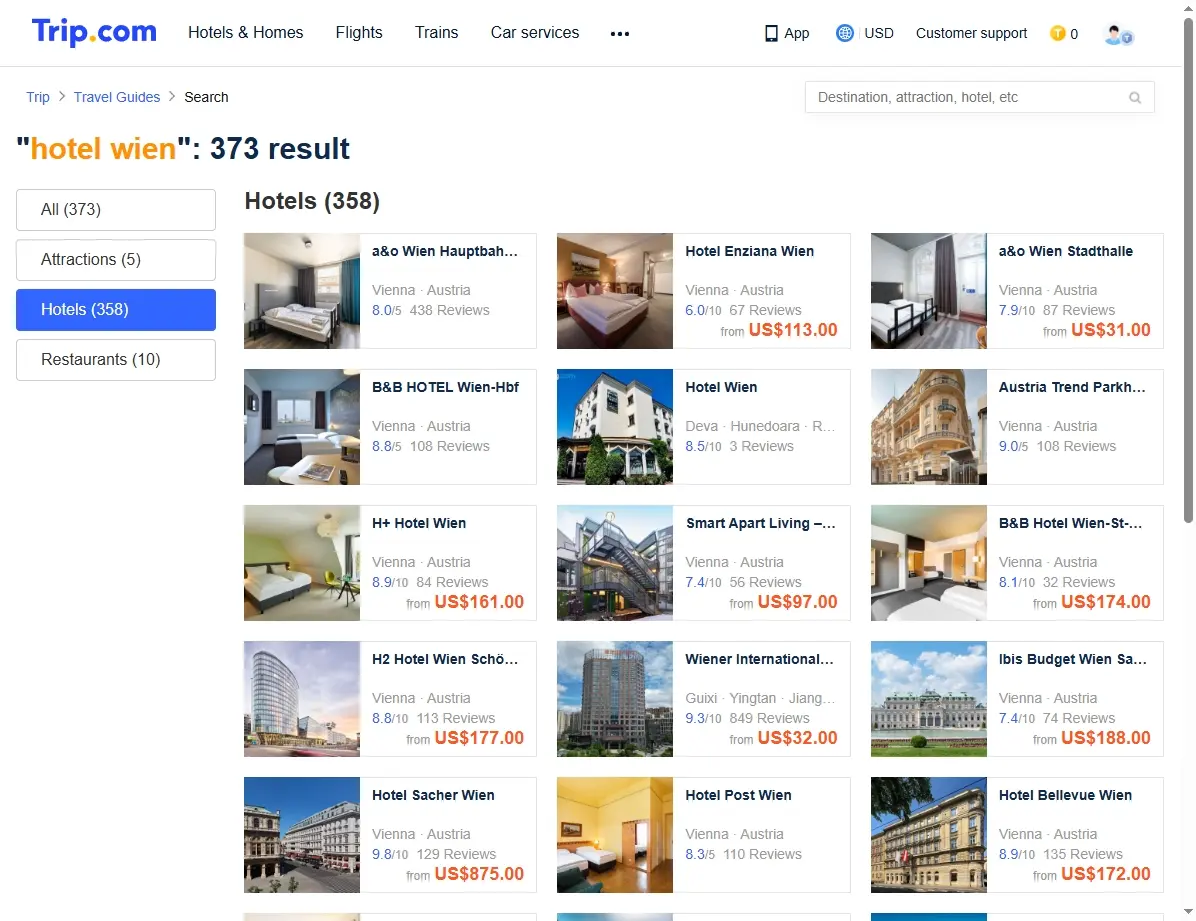Click the 849 Reviews text
This screenshot has width=1196, height=921.
[x=769, y=718]
